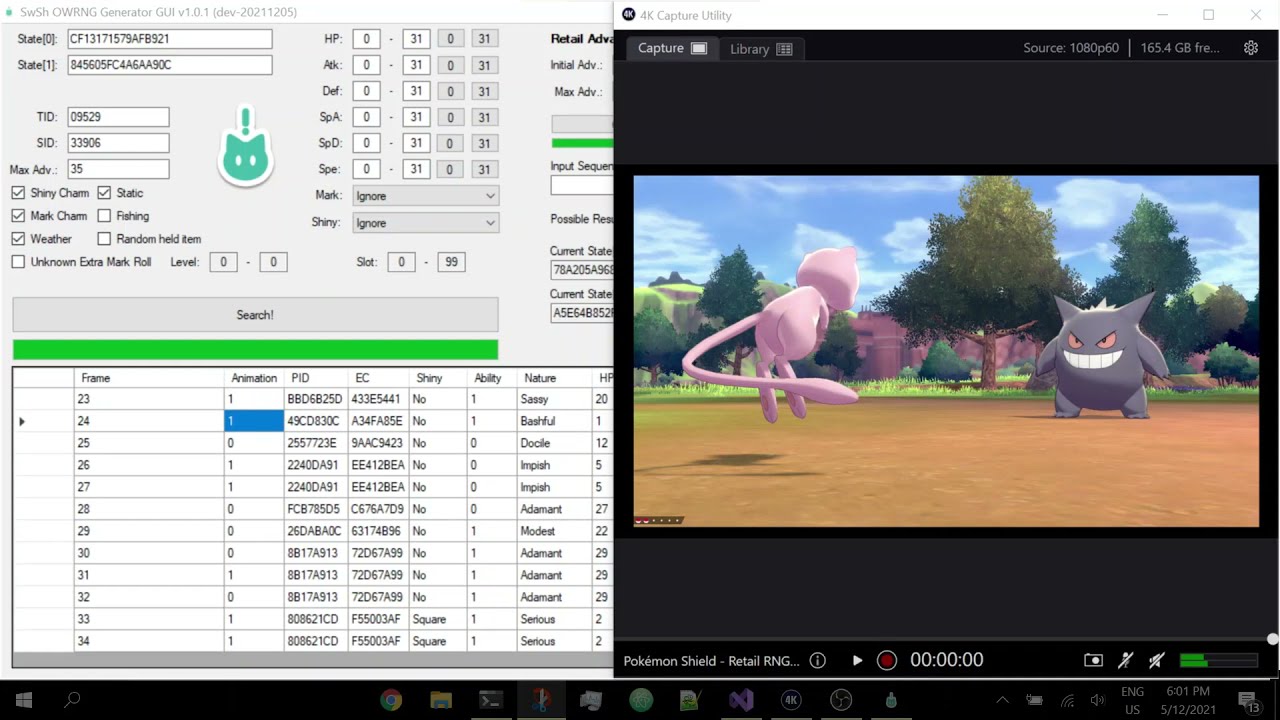The width and height of the screenshot is (1280, 720).
Task: Enable the Fishing checkbox
Action: [104, 216]
